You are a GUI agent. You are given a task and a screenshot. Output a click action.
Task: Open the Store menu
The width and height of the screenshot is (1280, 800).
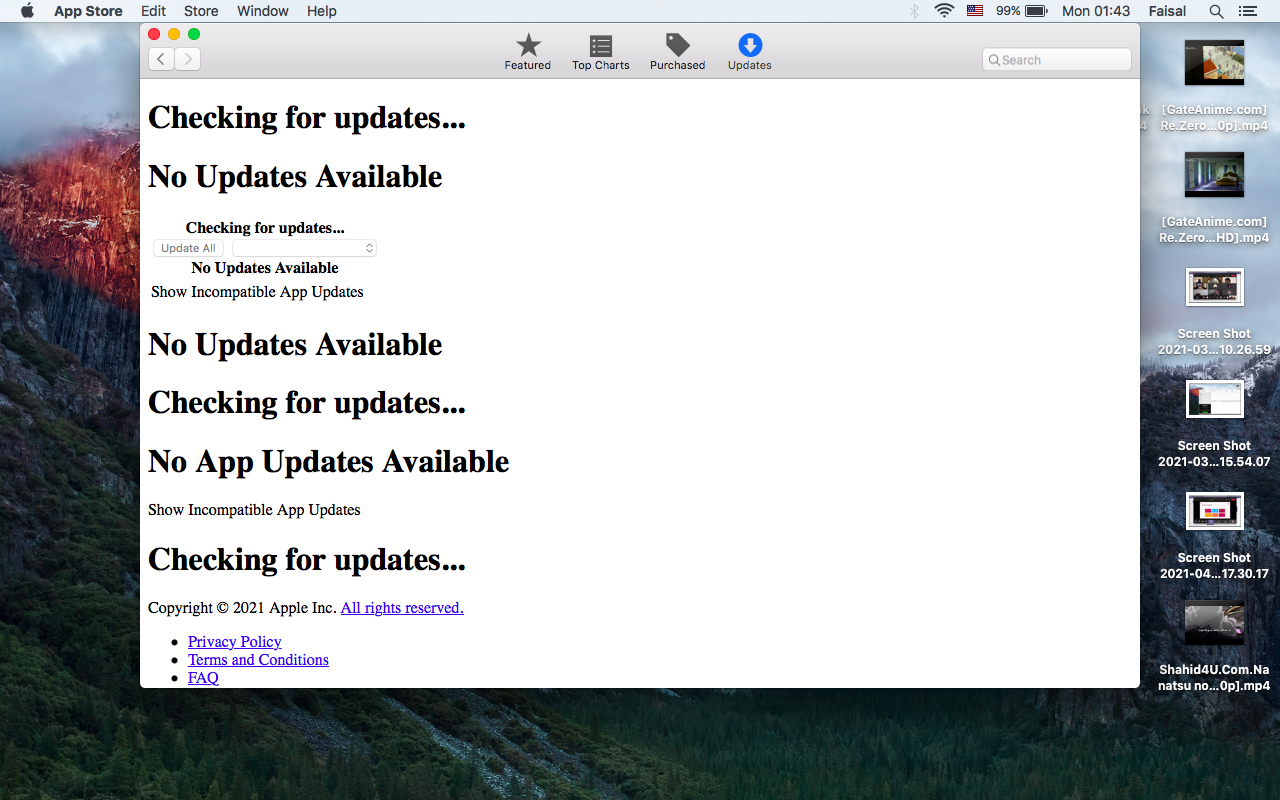[x=201, y=11]
